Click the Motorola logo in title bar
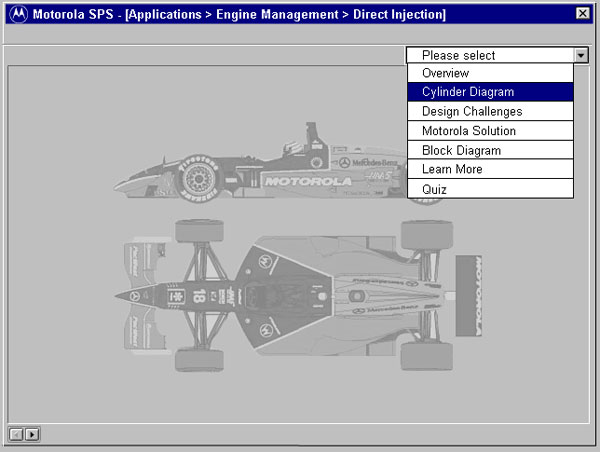The height and width of the screenshot is (452, 600). tap(18, 14)
